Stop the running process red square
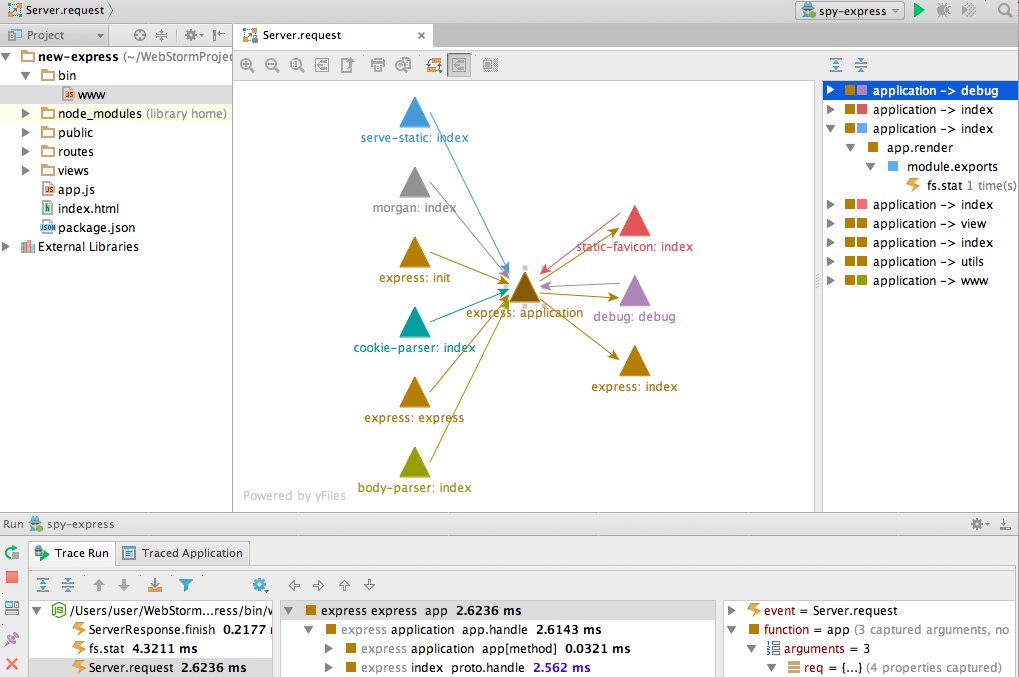 click(x=12, y=578)
